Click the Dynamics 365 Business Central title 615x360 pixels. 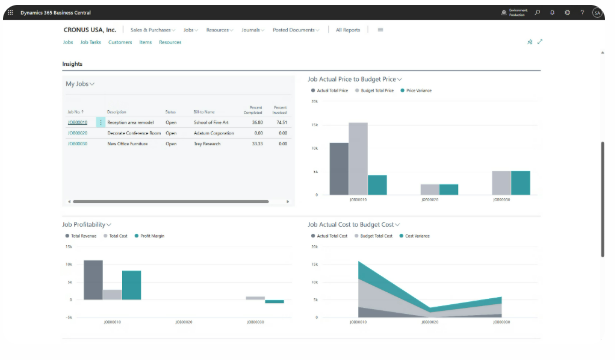56,13
